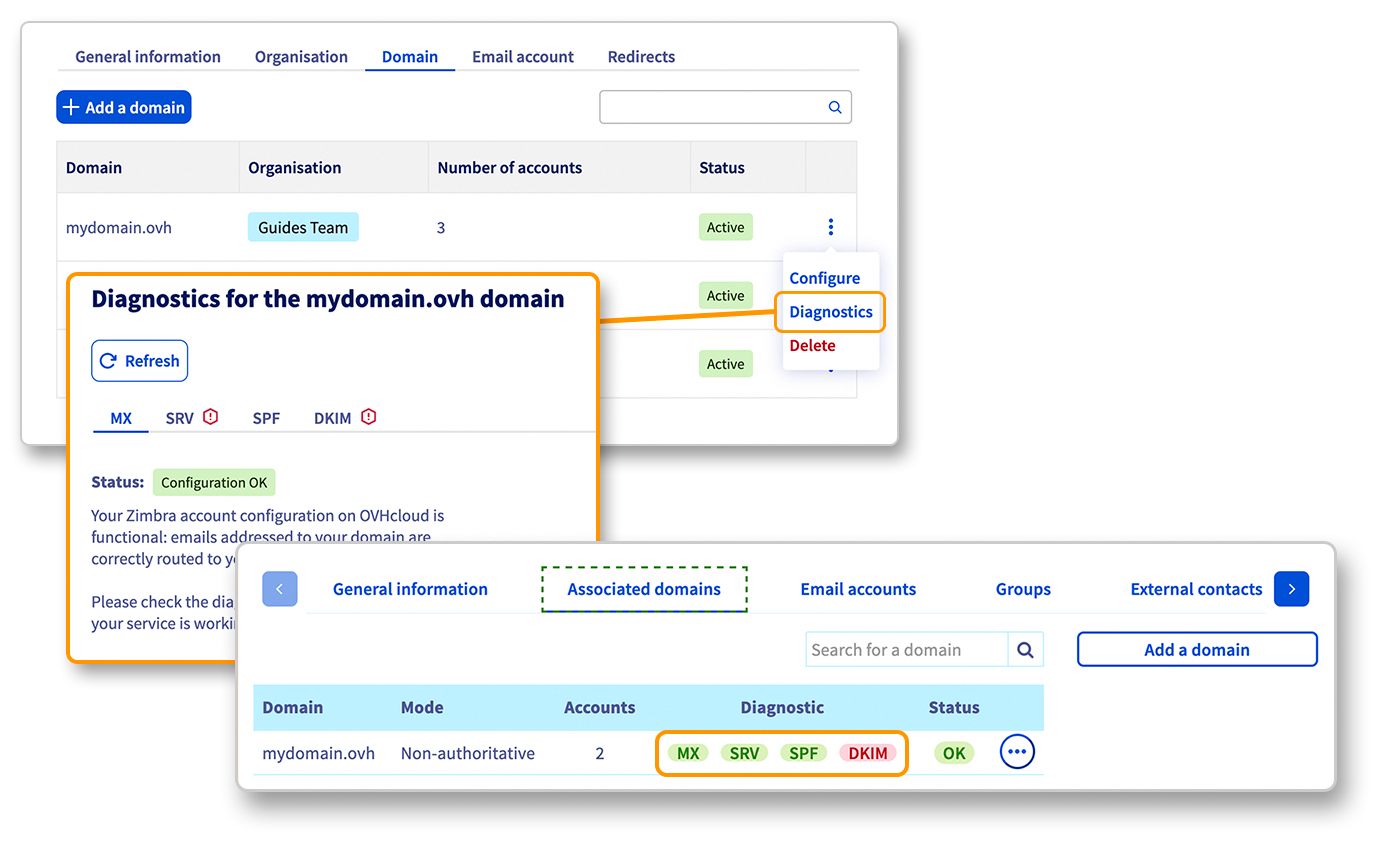Viewport: 1400px width, 850px height.
Task: Open the SPF diagnostics tab
Action: point(266,418)
